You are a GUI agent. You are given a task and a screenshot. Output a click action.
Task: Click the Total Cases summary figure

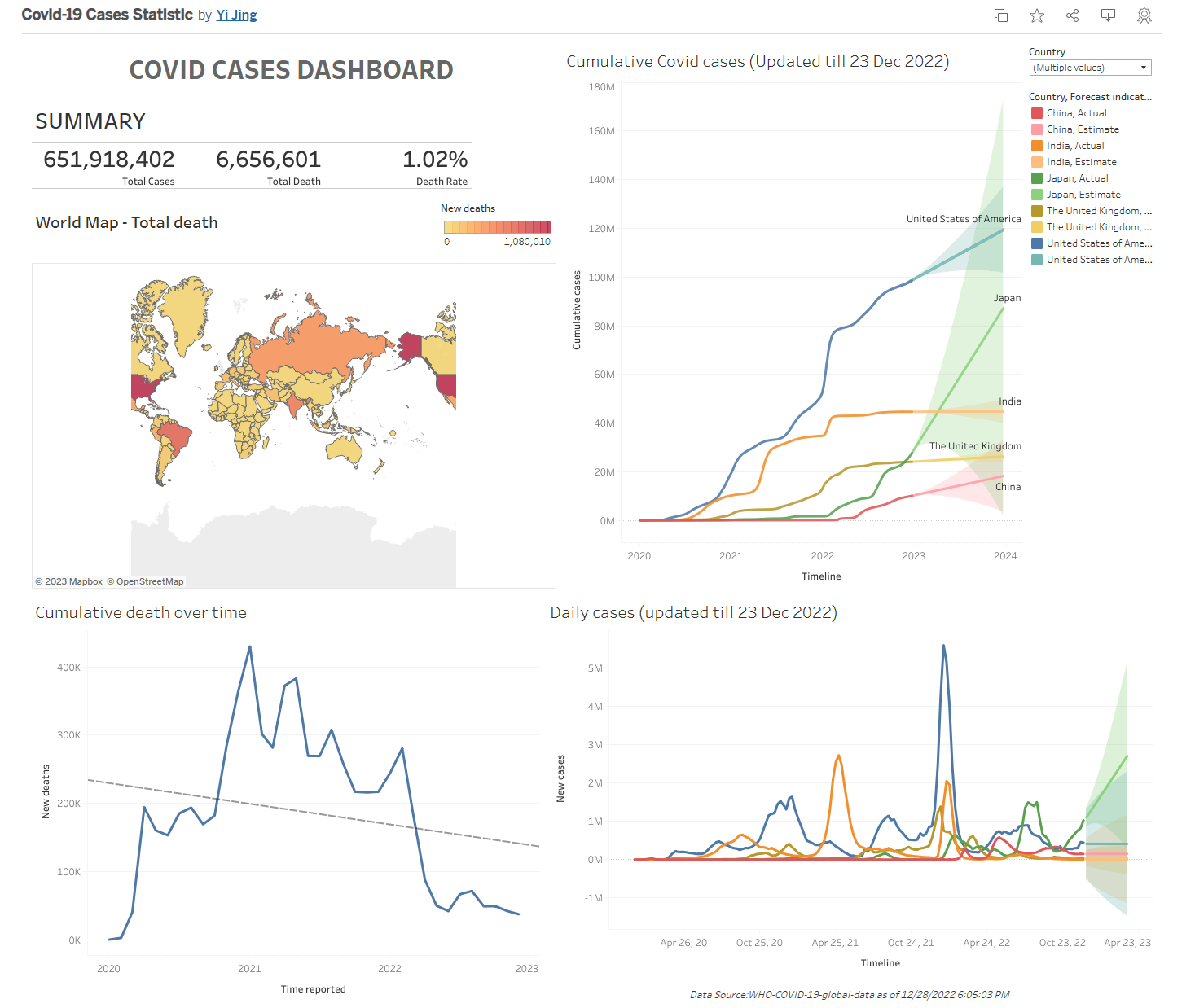coord(108,159)
